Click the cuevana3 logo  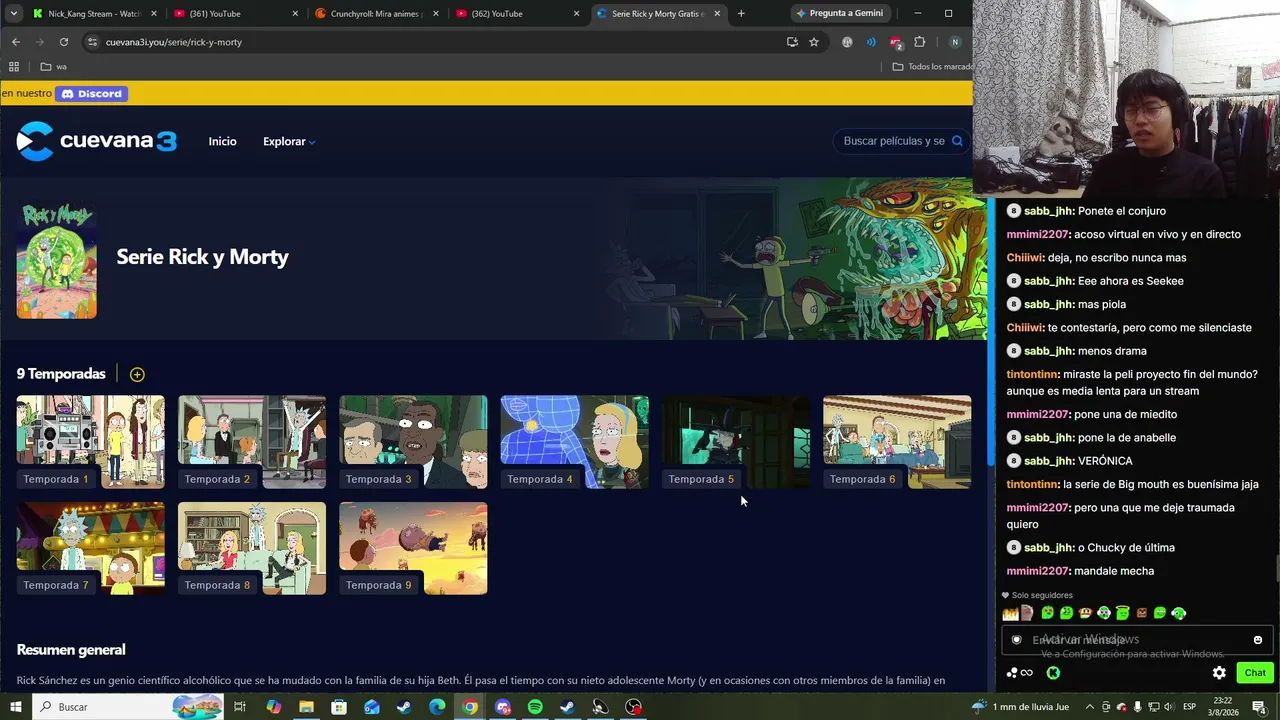coord(97,141)
